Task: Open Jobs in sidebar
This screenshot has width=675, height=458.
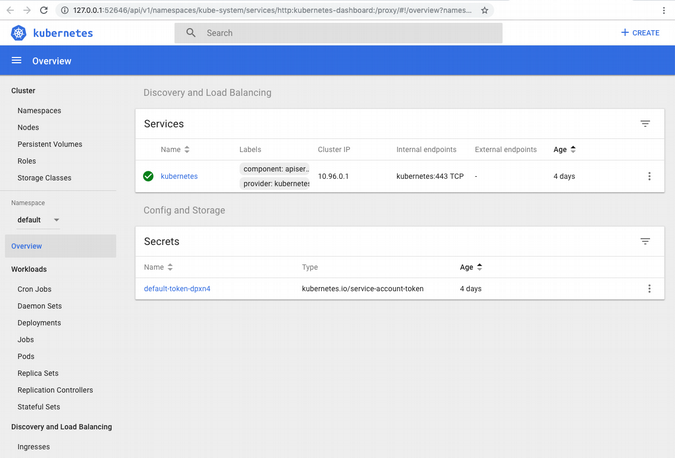Action: pos(25,340)
